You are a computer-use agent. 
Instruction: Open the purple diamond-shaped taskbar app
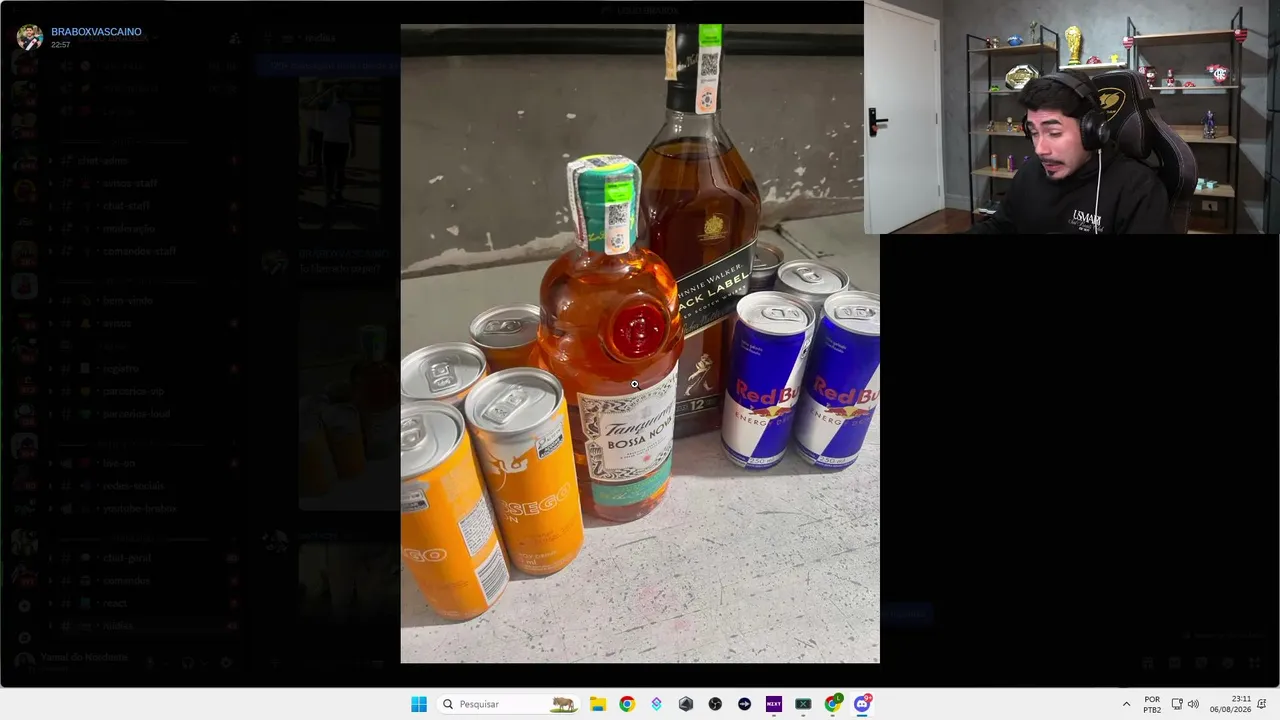coord(656,704)
